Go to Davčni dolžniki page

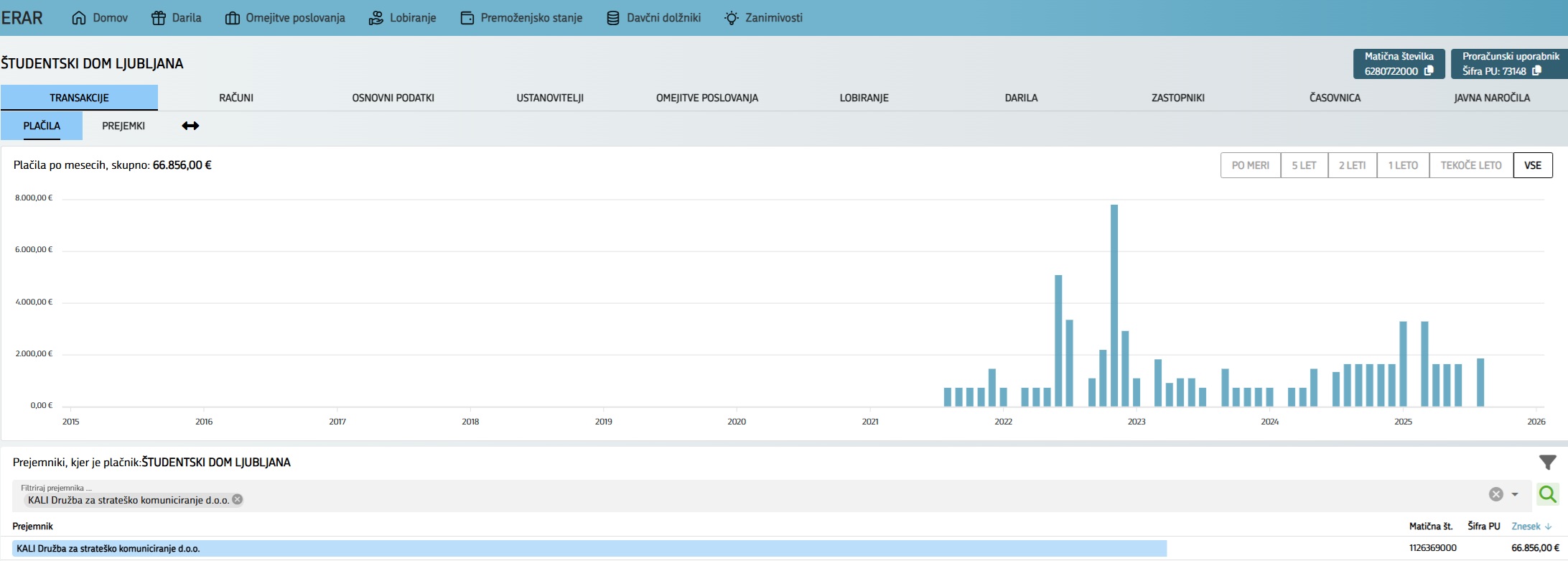click(x=653, y=18)
